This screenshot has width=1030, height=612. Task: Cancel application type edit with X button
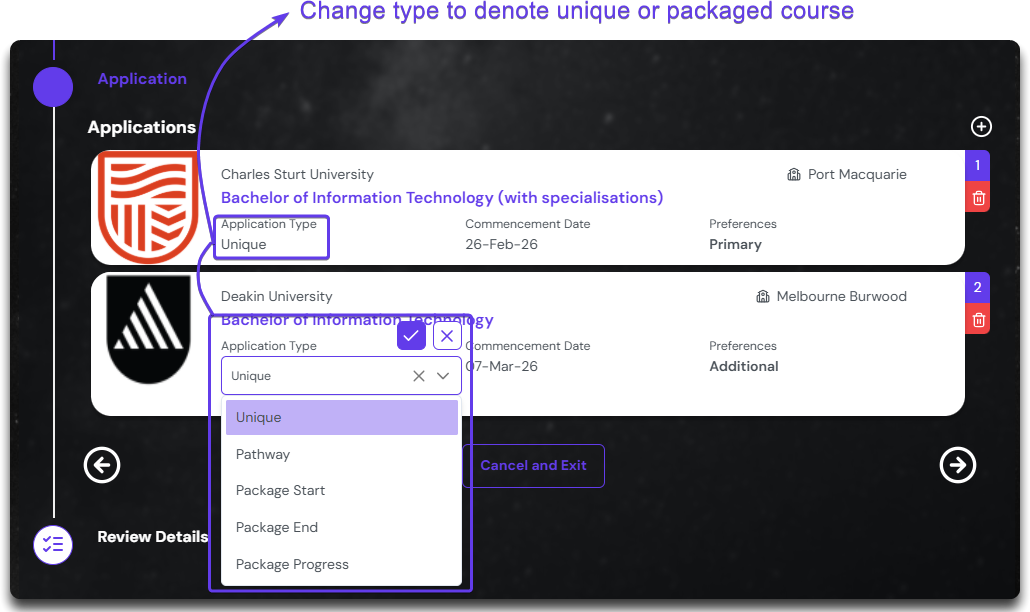click(x=447, y=336)
